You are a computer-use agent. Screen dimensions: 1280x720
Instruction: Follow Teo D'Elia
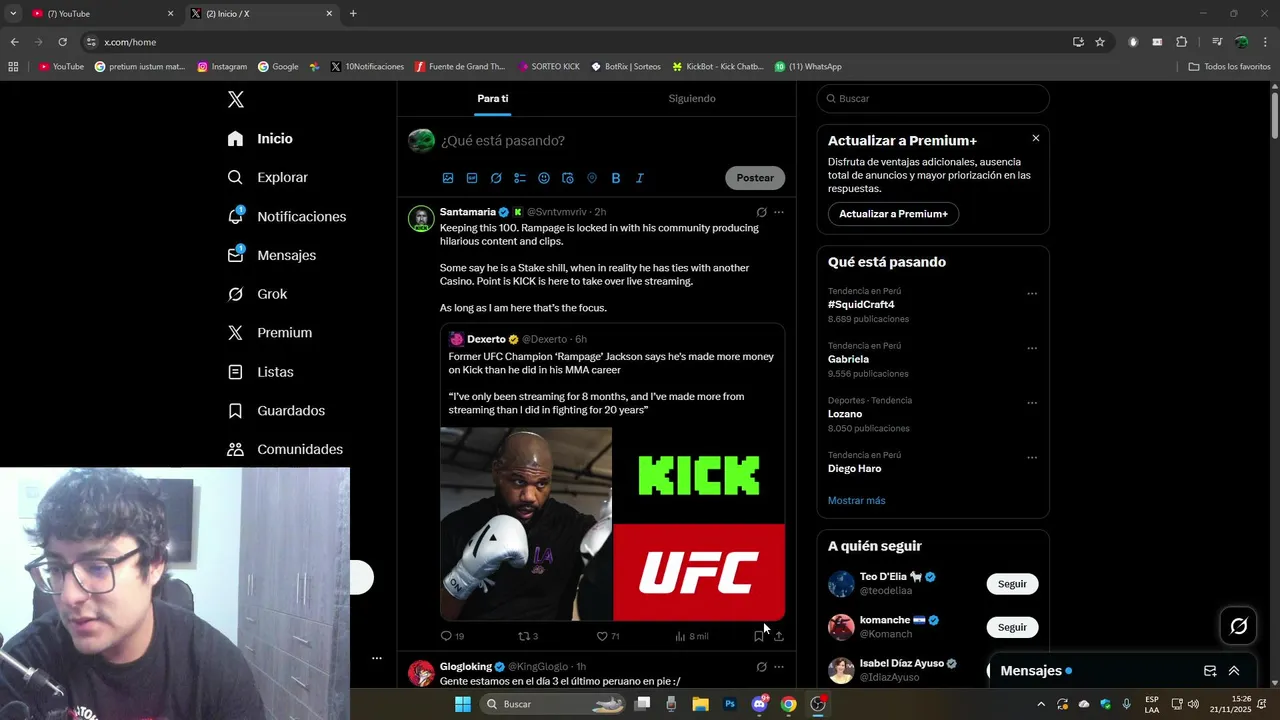(x=1012, y=584)
